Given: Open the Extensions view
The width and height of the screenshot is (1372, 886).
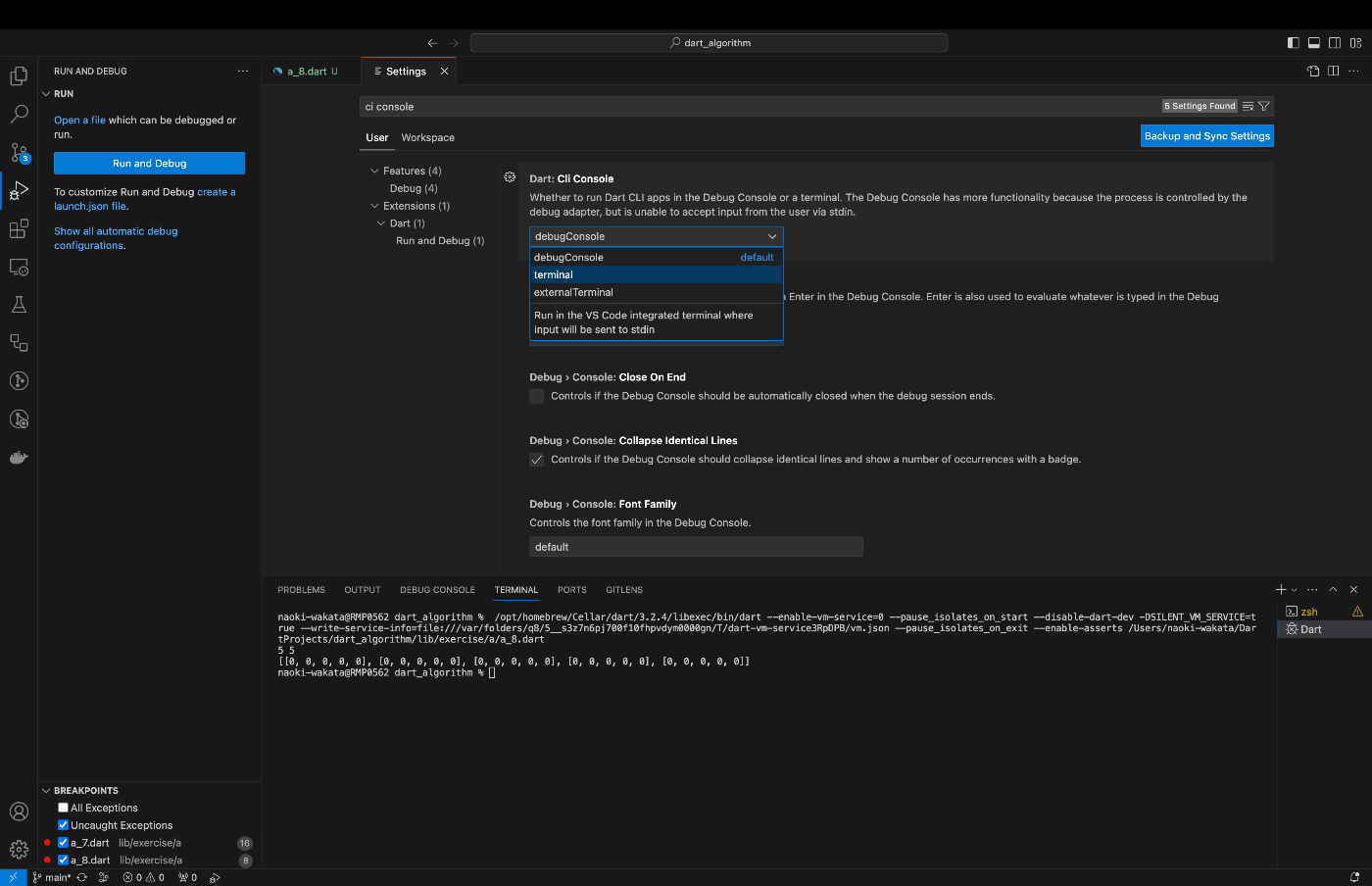Looking at the screenshot, I should [19, 228].
